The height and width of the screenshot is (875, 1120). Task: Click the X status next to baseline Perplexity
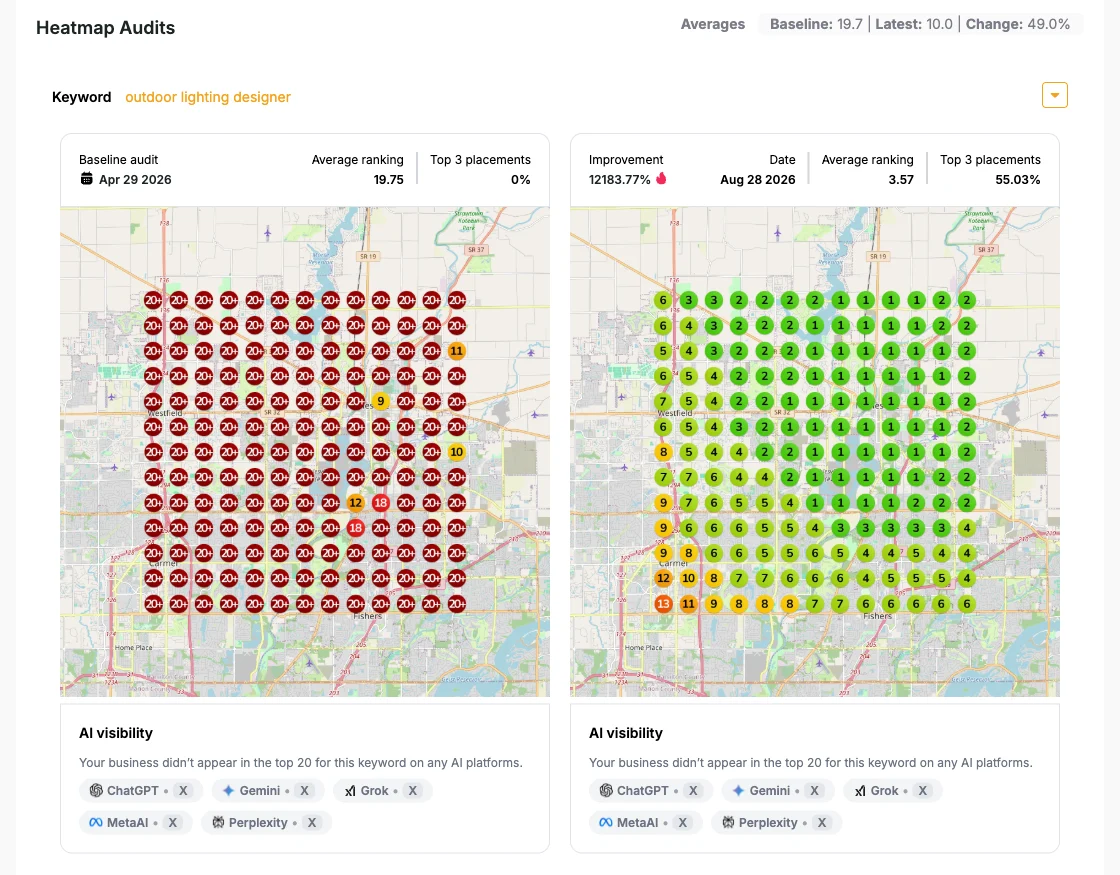(311, 822)
